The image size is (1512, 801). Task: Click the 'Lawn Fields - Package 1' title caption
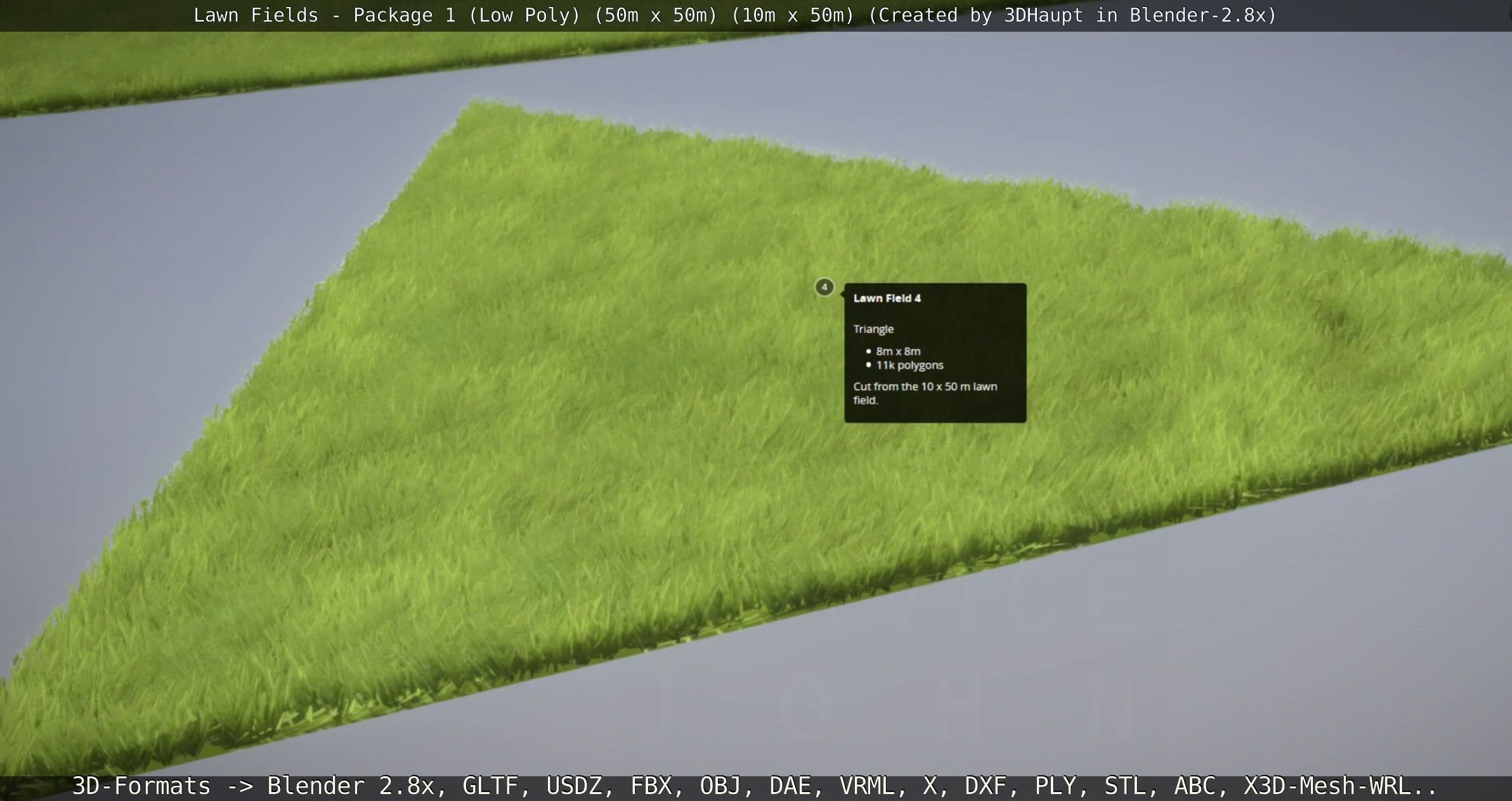pyautogui.click(x=734, y=15)
